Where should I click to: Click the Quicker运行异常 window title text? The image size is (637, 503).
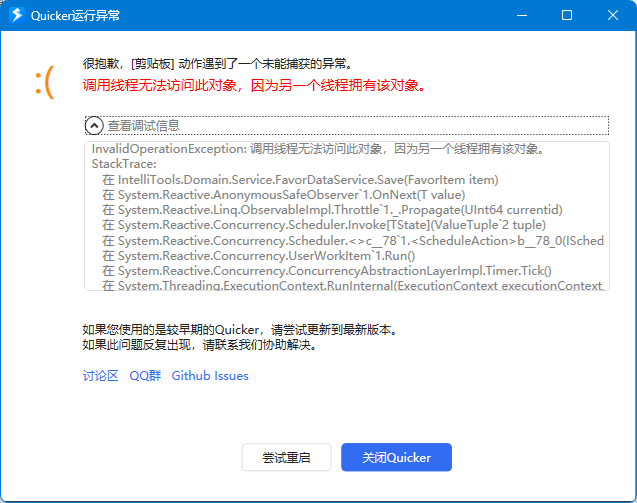click(75, 15)
